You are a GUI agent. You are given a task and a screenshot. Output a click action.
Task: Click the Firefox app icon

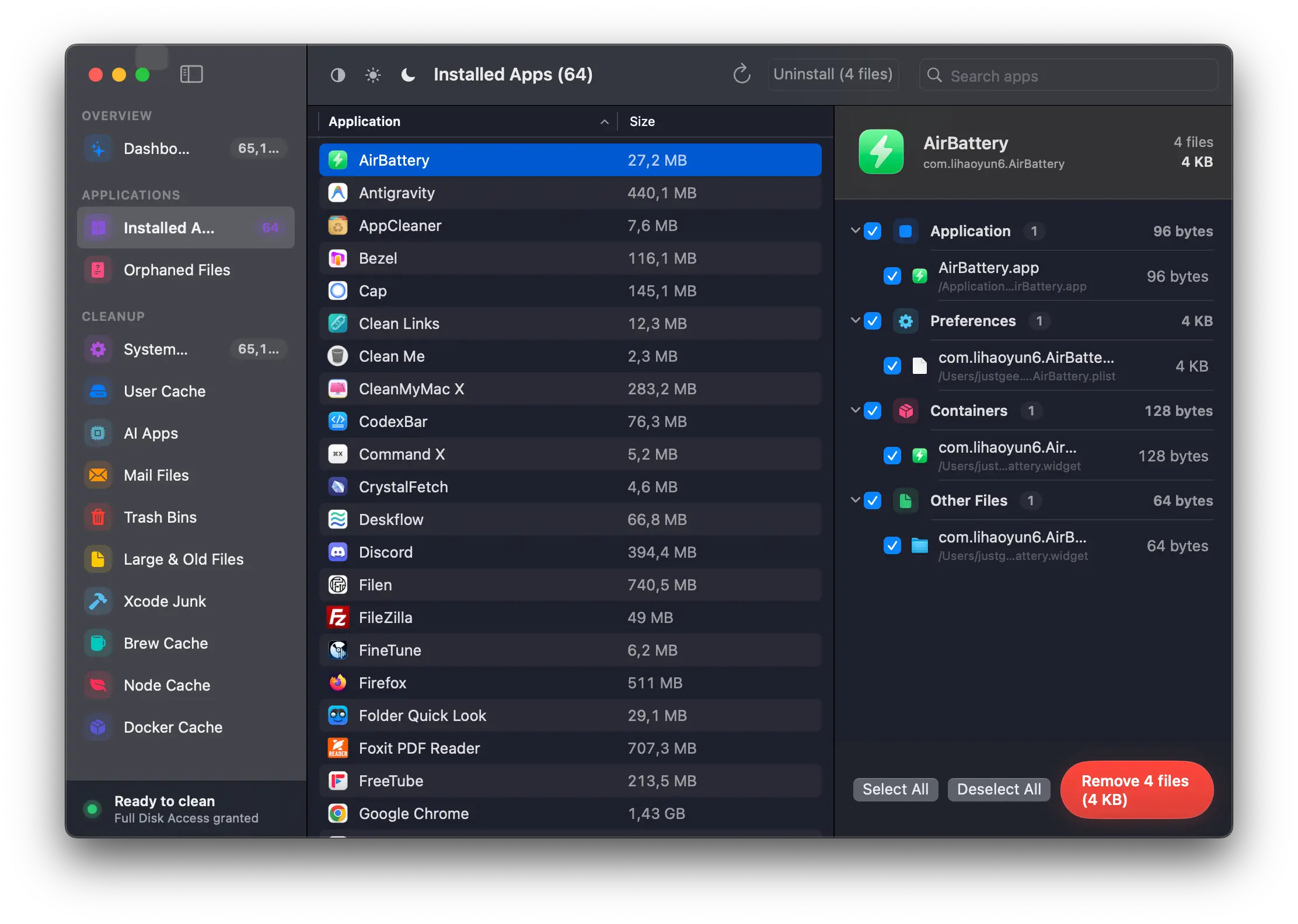click(x=338, y=682)
